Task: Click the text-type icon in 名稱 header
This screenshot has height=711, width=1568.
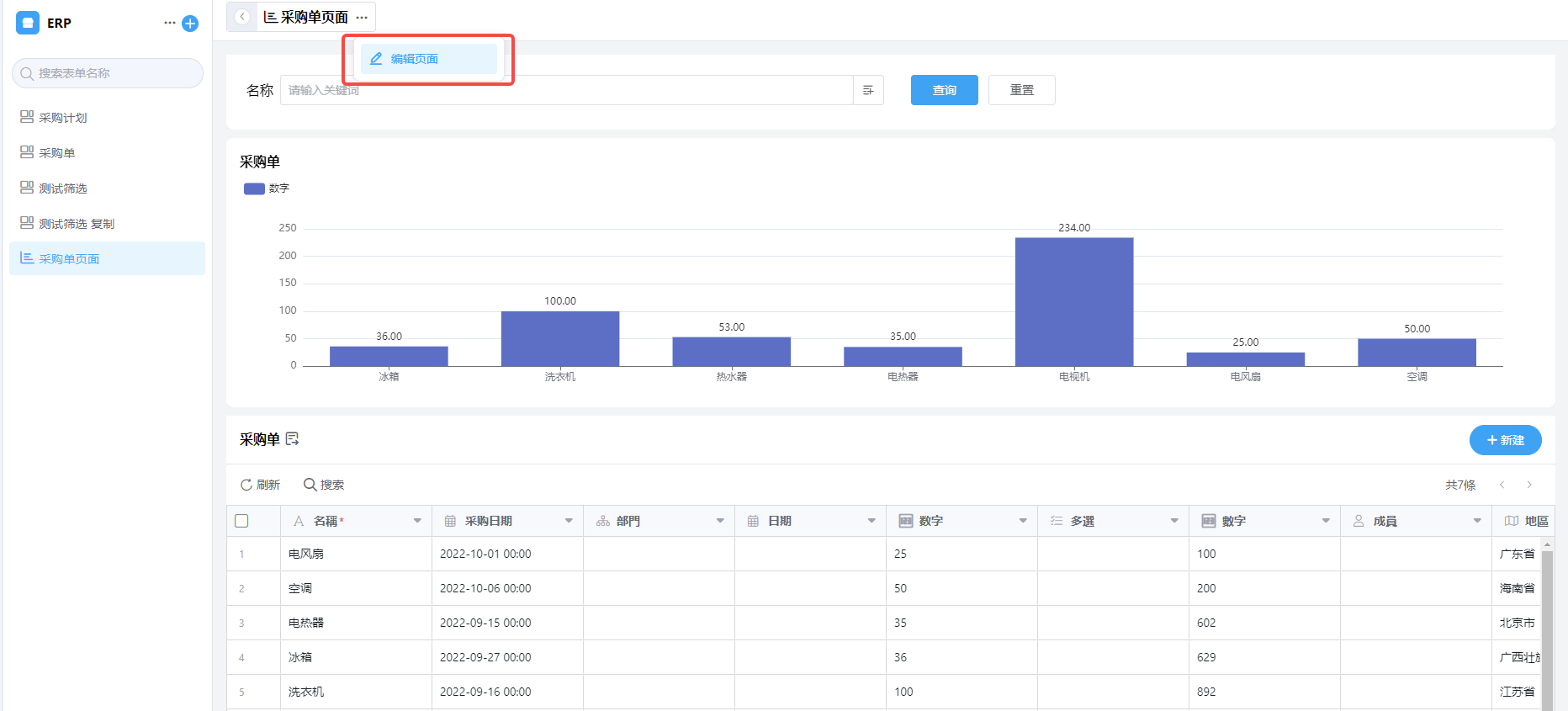Action: [x=299, y=521]
